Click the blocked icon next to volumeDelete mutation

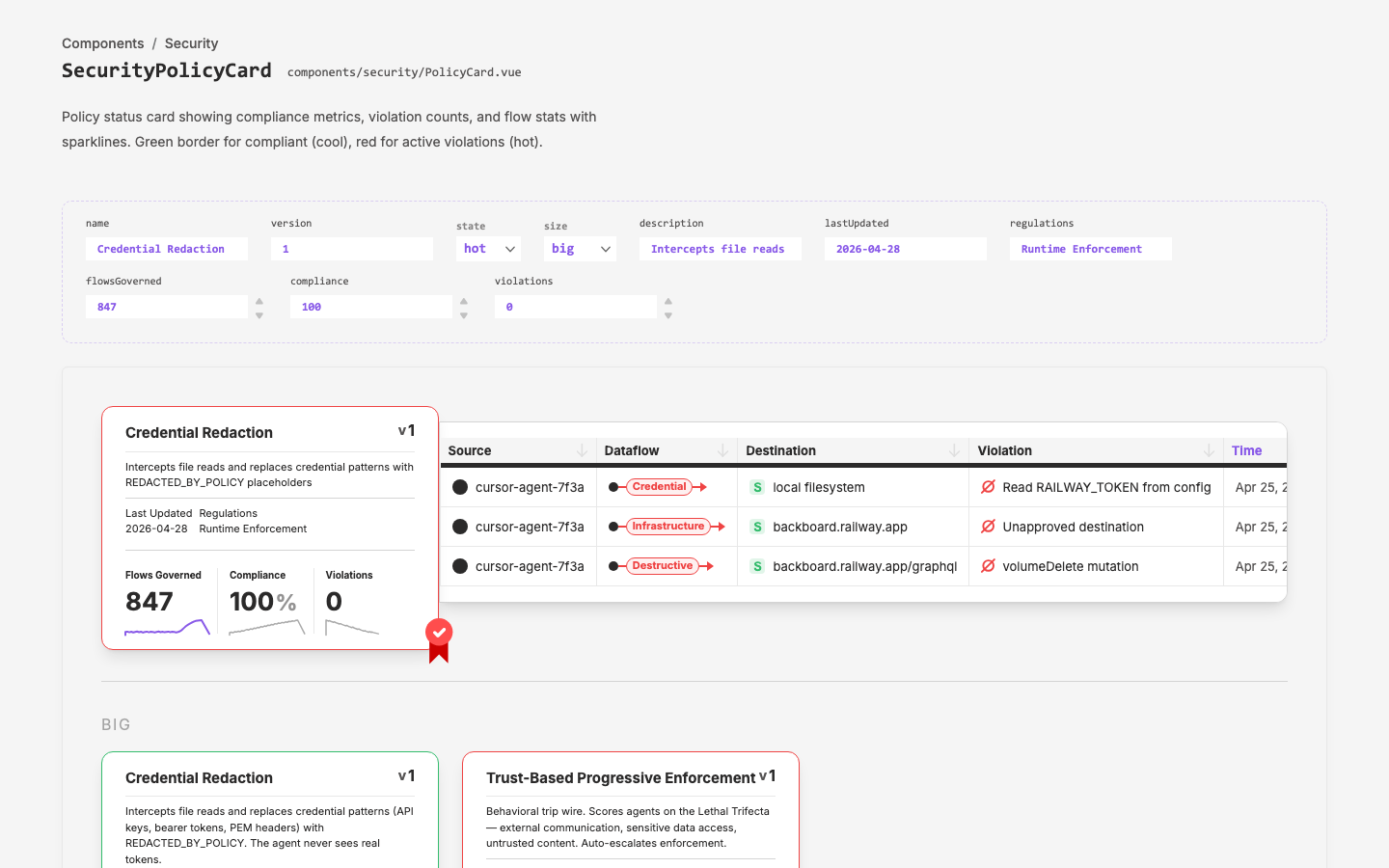click(988, 566)
